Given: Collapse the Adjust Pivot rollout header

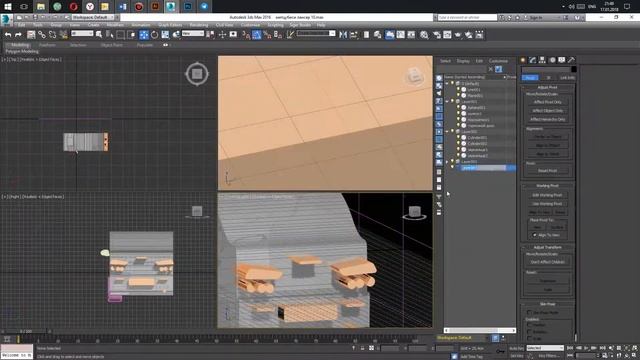Looking at the screenshot, I should [547, 87].
